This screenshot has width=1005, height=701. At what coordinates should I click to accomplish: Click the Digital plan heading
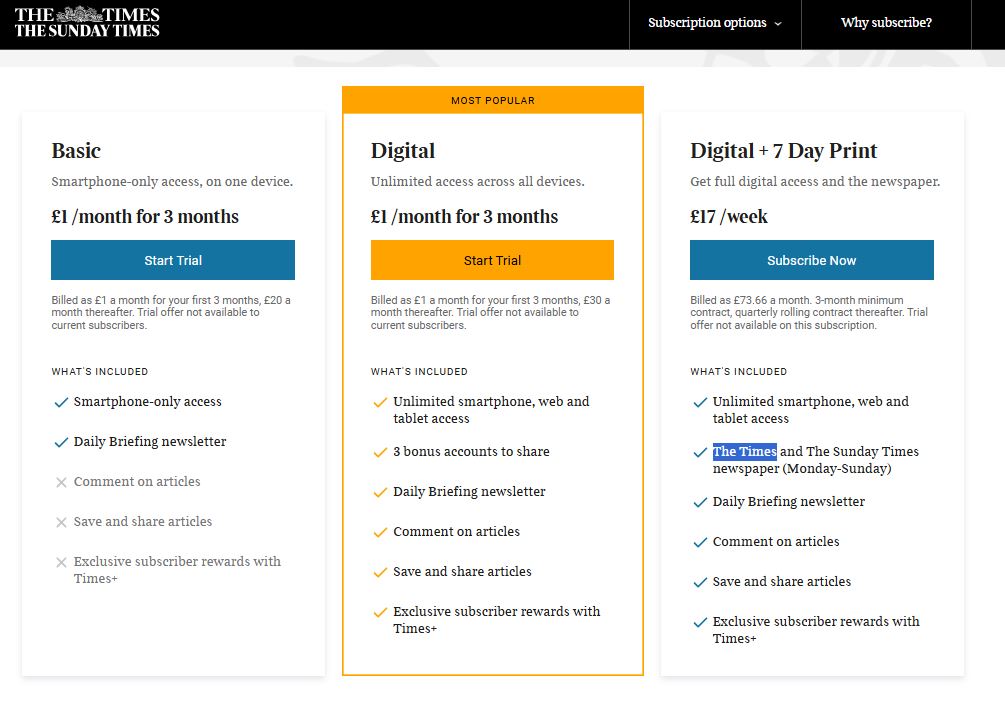click(x=403, y=150)
